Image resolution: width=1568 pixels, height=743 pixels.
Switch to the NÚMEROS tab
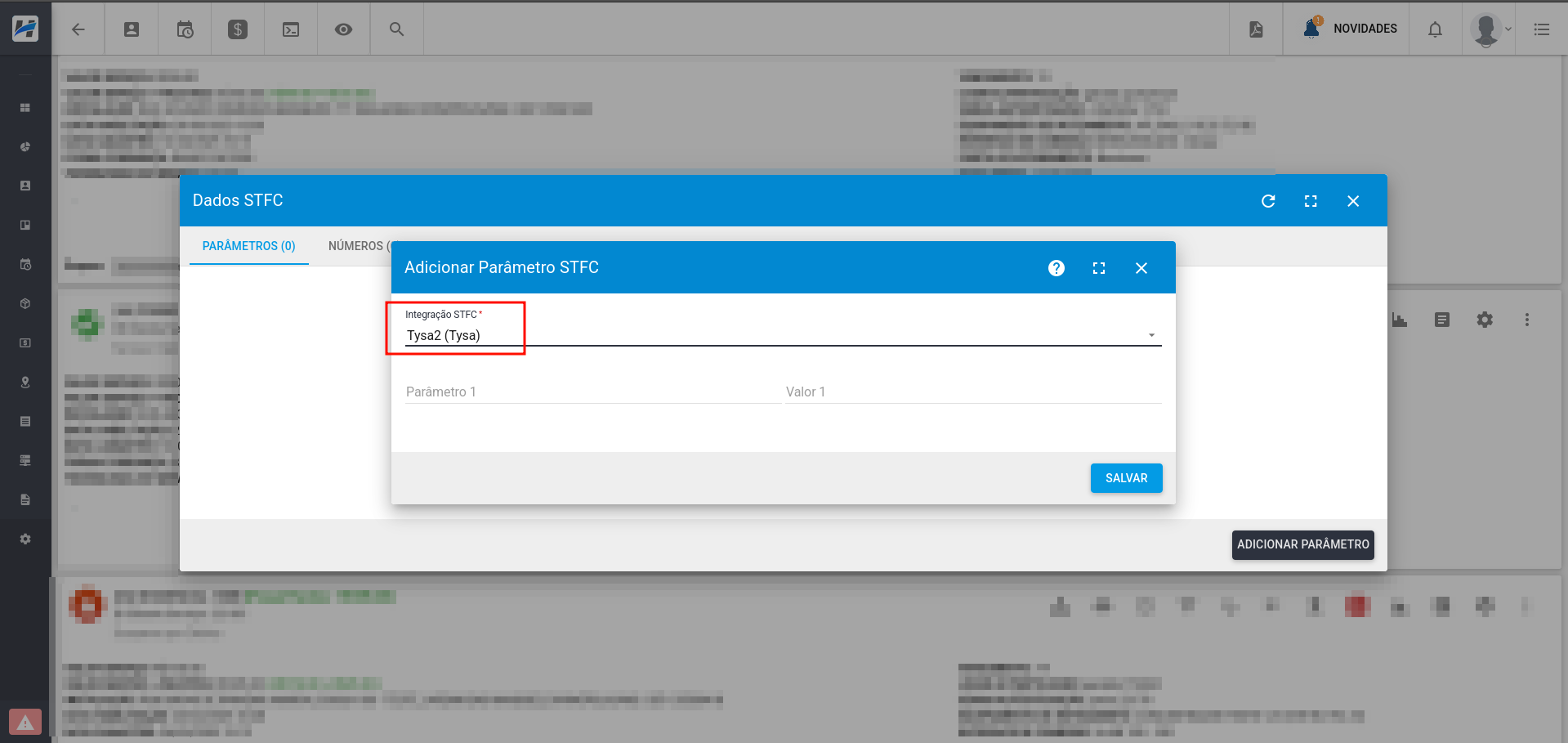pos(357,246)
